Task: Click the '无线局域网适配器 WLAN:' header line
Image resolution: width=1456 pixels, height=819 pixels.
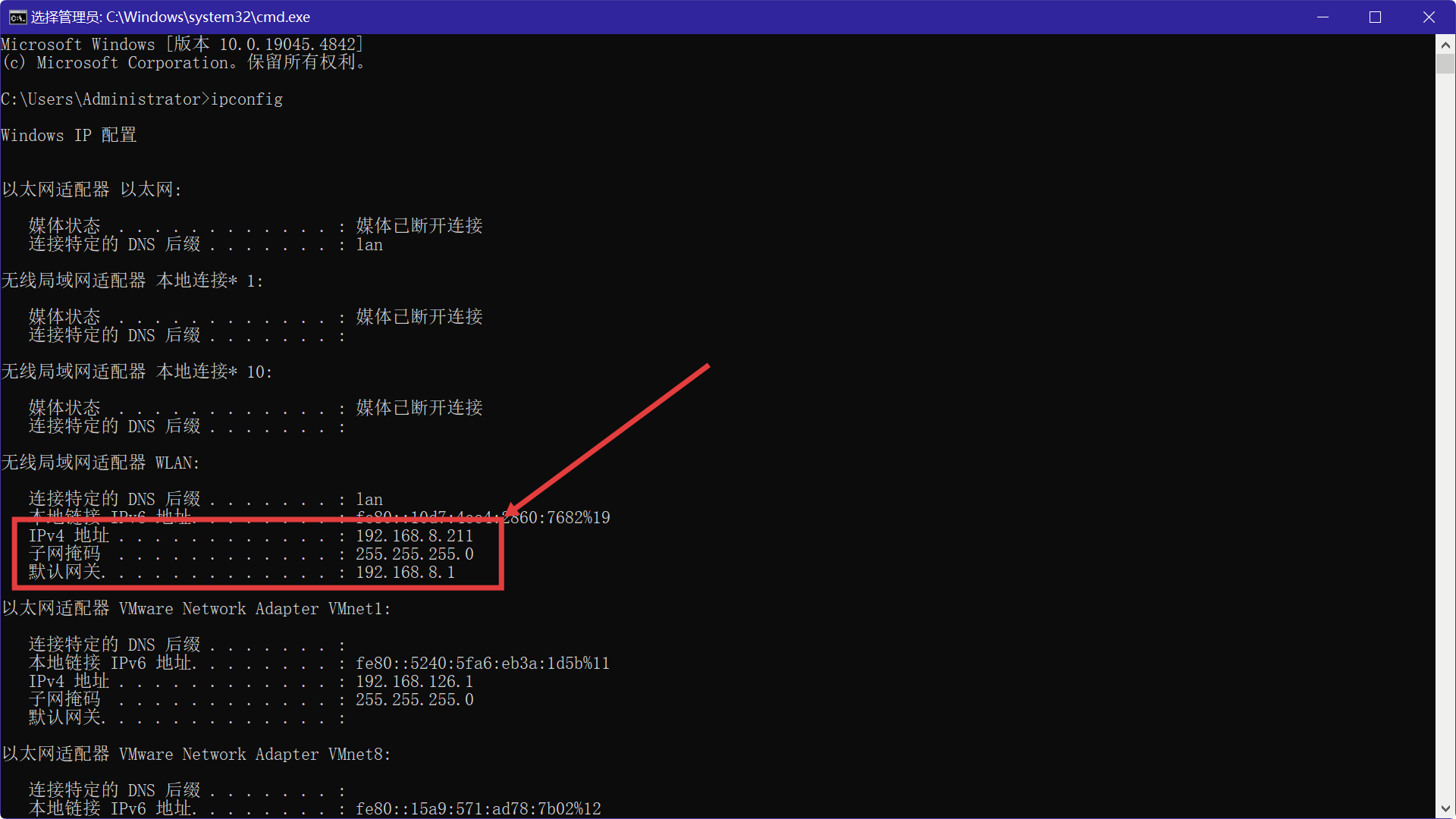Action: coord(101,463)
